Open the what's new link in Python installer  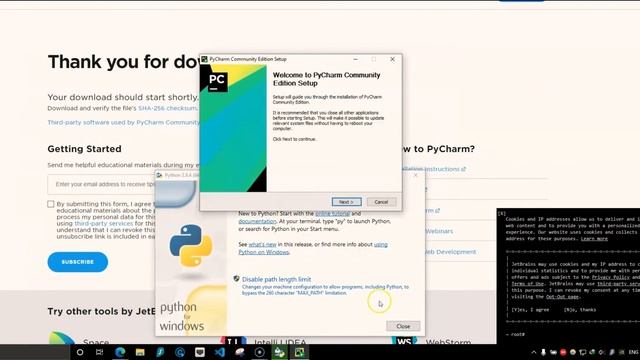[x=262, y=244]
